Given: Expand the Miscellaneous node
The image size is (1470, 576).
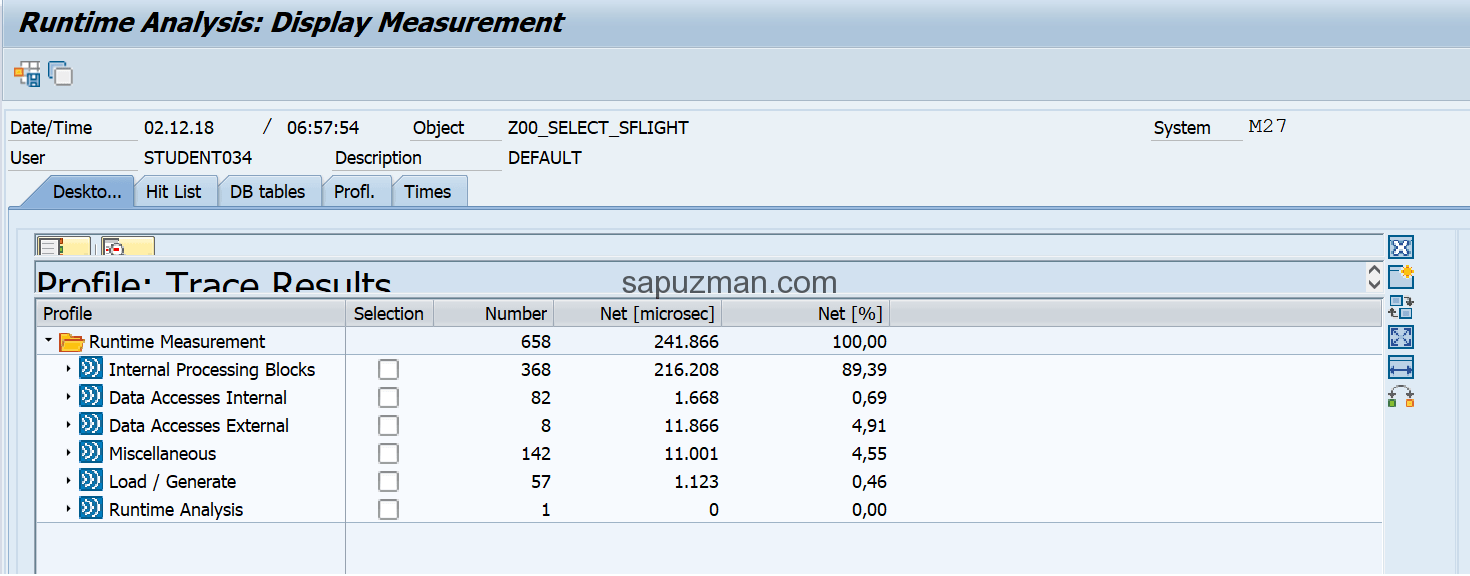Looking at the screenshot, I should tap(69, 453).
